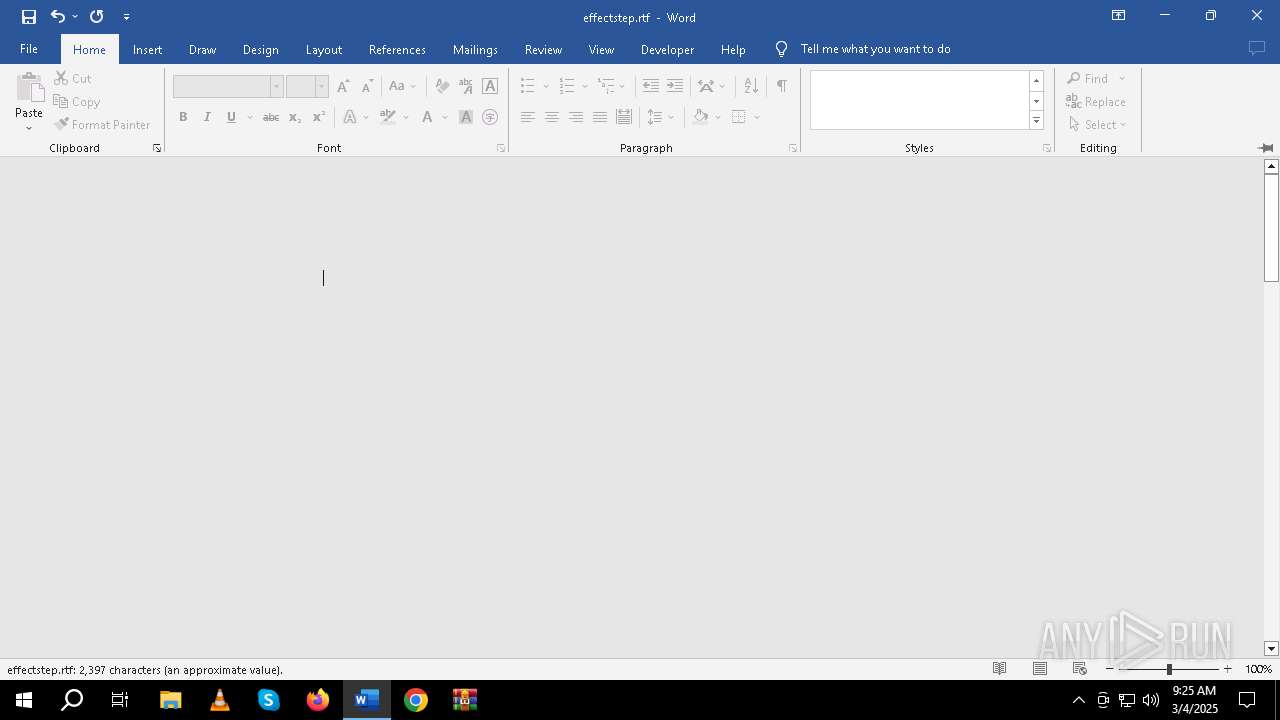Click Character Shading icon
The height and width of the screenshot is (720, 1280).
[x=465, y=117]
